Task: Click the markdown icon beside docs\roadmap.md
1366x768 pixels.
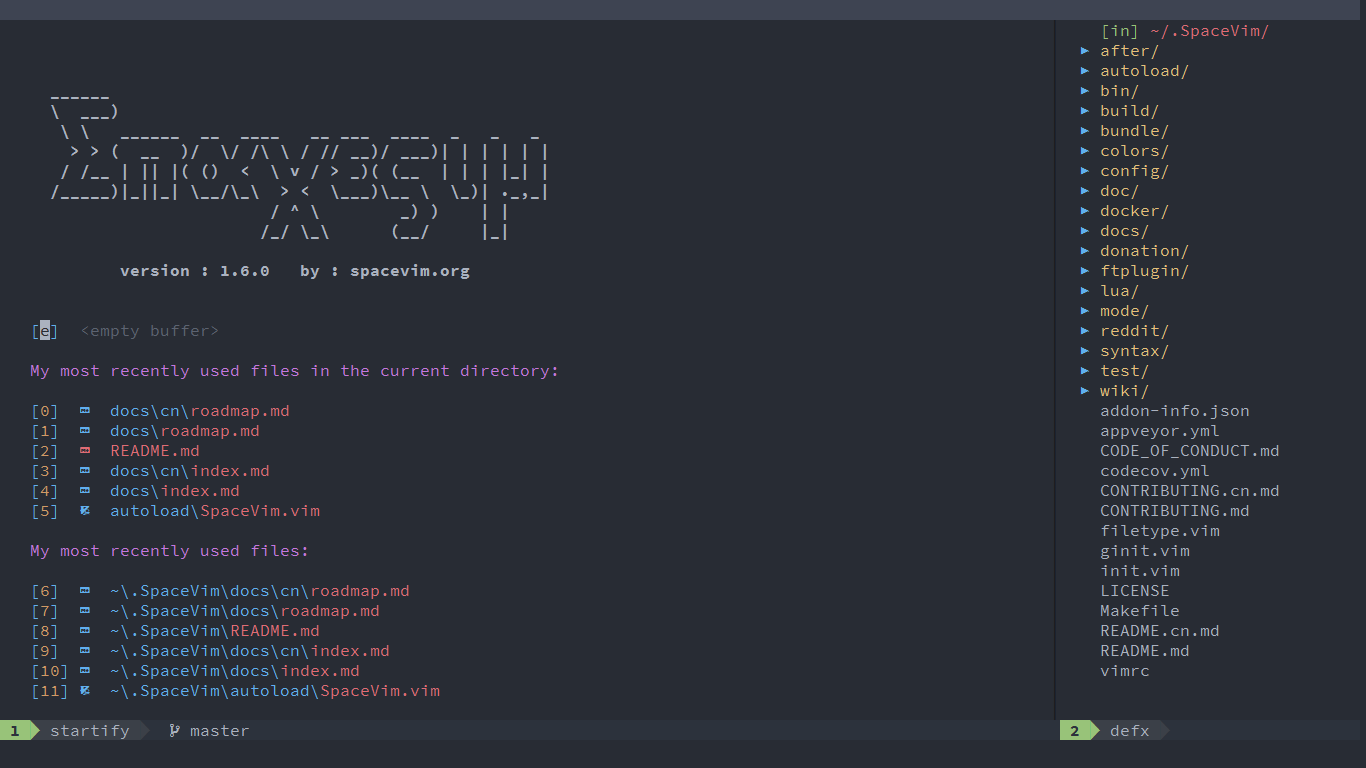Action: [85, 431]
